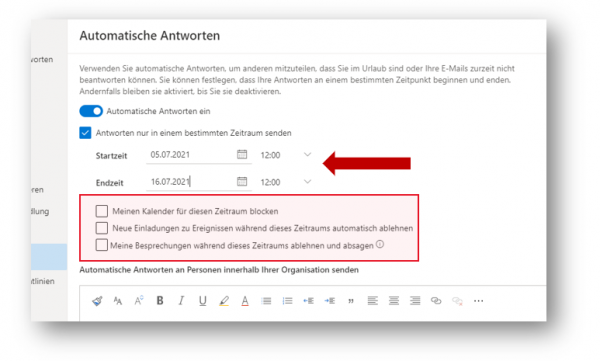
Task: Click the format painter icon
Action: 97,301
